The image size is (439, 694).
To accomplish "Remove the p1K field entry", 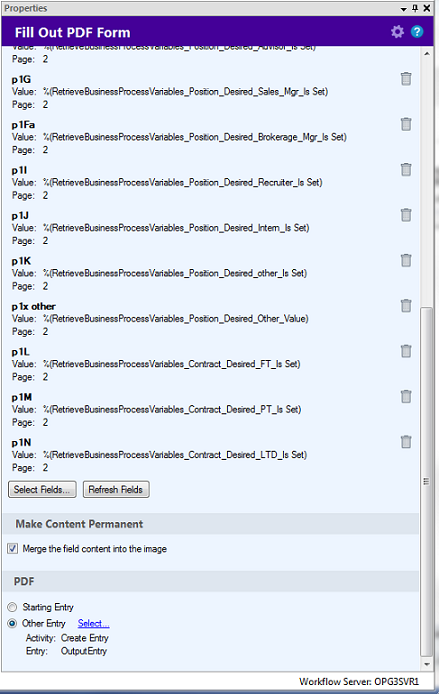I will pyautogui.click(x=406, y=260).
